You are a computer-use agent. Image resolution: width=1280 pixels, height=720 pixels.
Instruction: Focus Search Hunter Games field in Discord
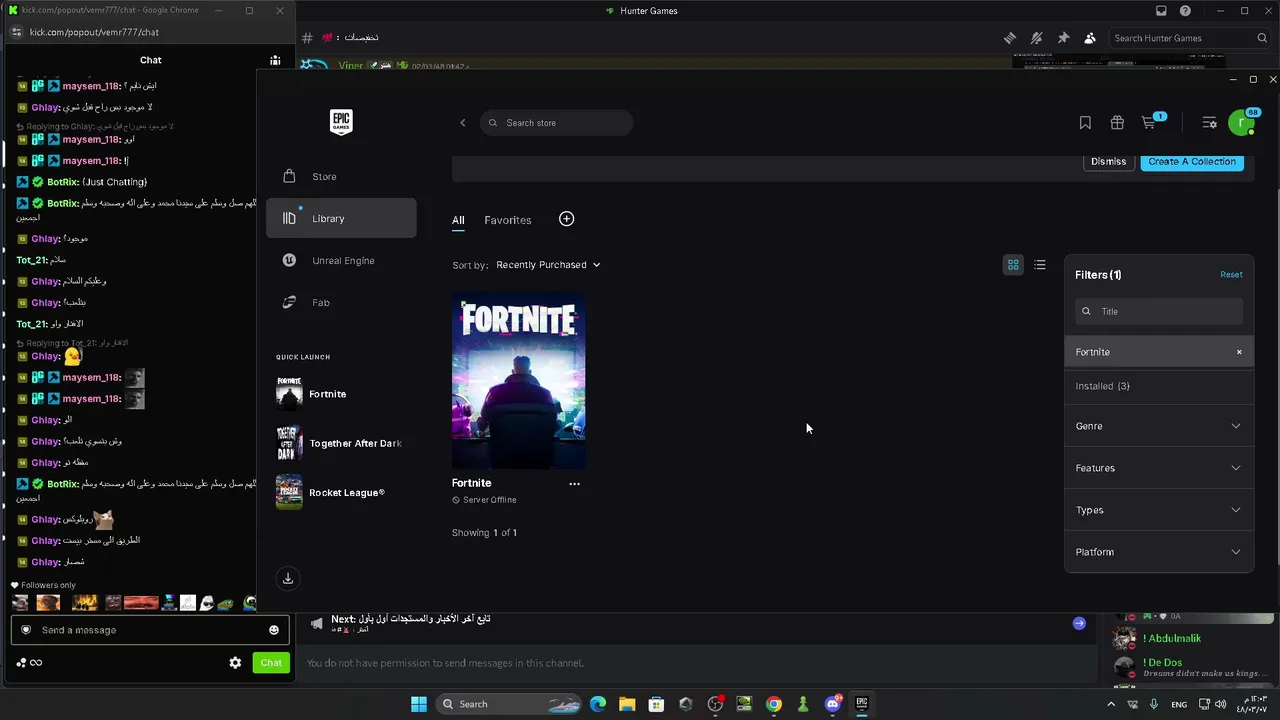pos(1190,38)
